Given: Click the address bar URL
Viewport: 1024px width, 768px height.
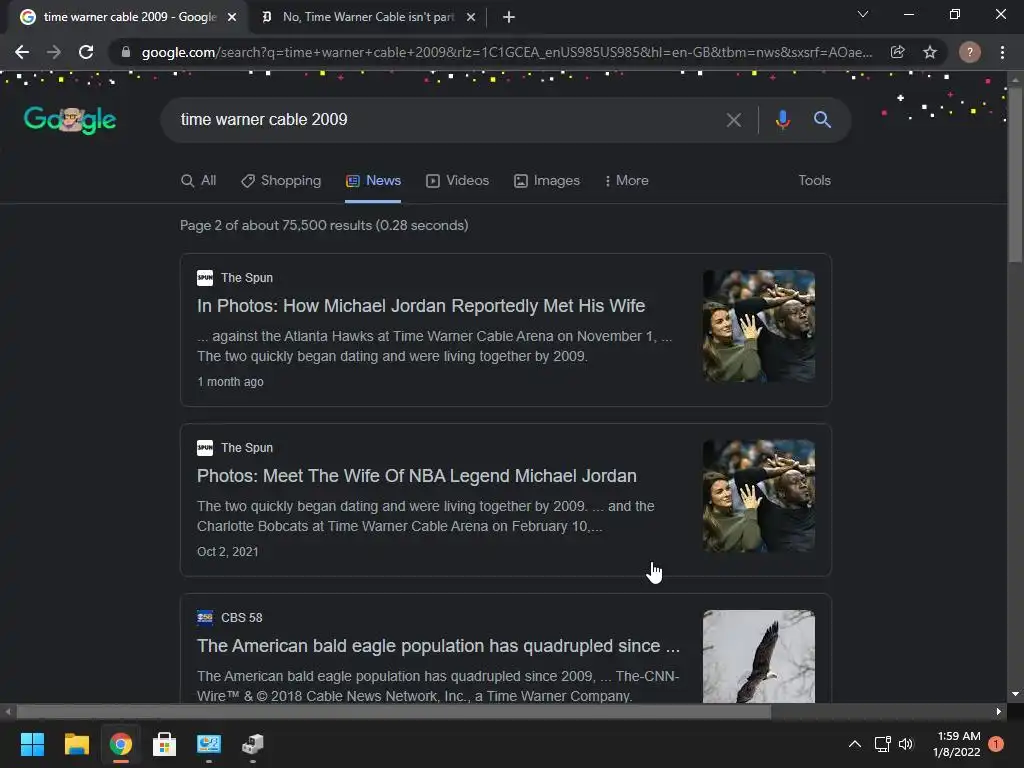Looking at the screenshot, I should 507,52.
